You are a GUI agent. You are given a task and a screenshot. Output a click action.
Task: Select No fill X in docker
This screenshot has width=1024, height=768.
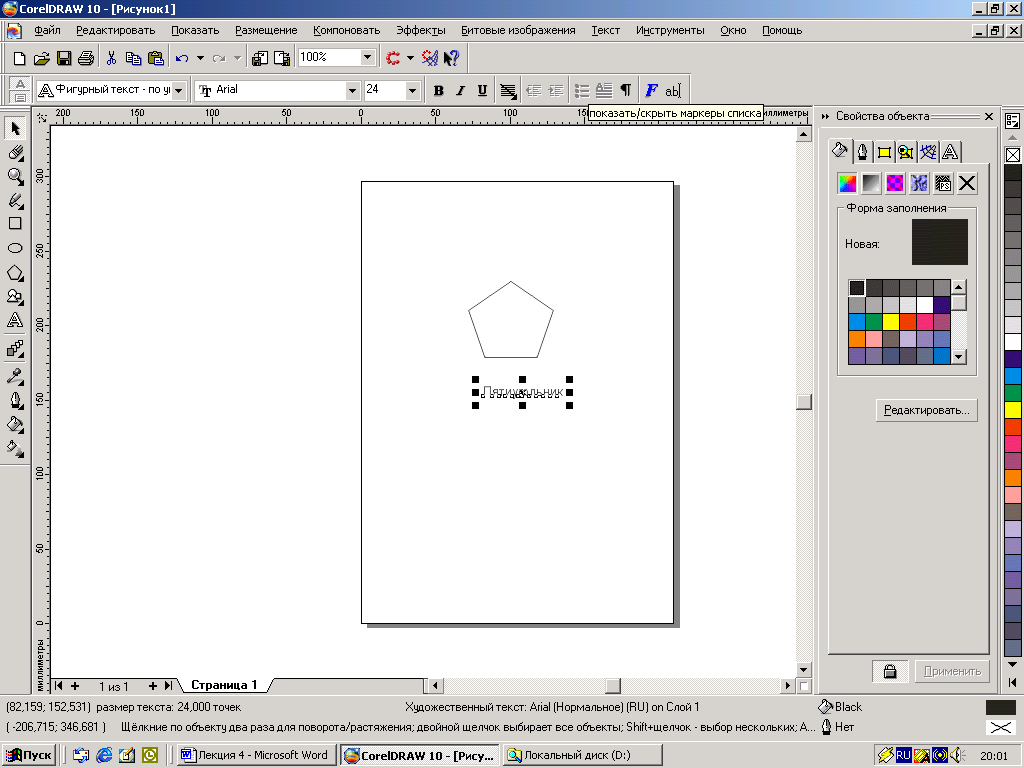967,184
